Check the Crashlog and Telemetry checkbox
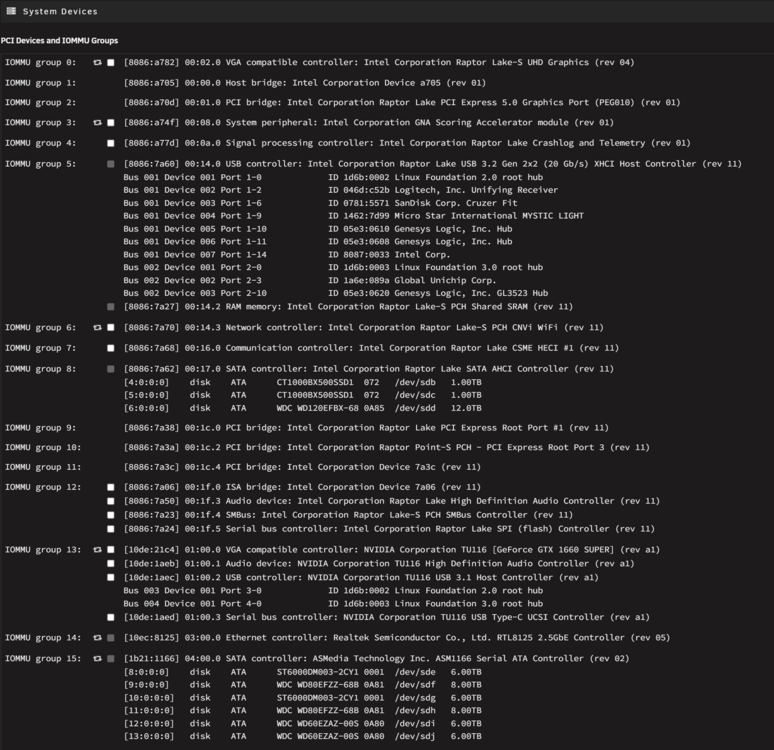The width and height of the screenshot is (774, 750). 111,143
